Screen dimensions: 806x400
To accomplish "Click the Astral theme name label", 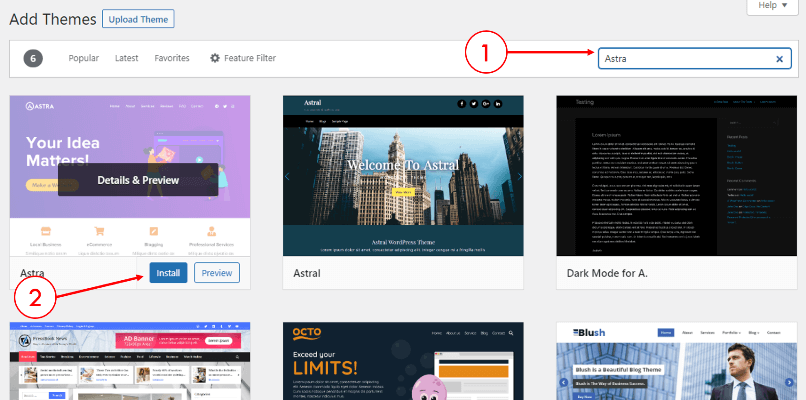I will 307,273.
